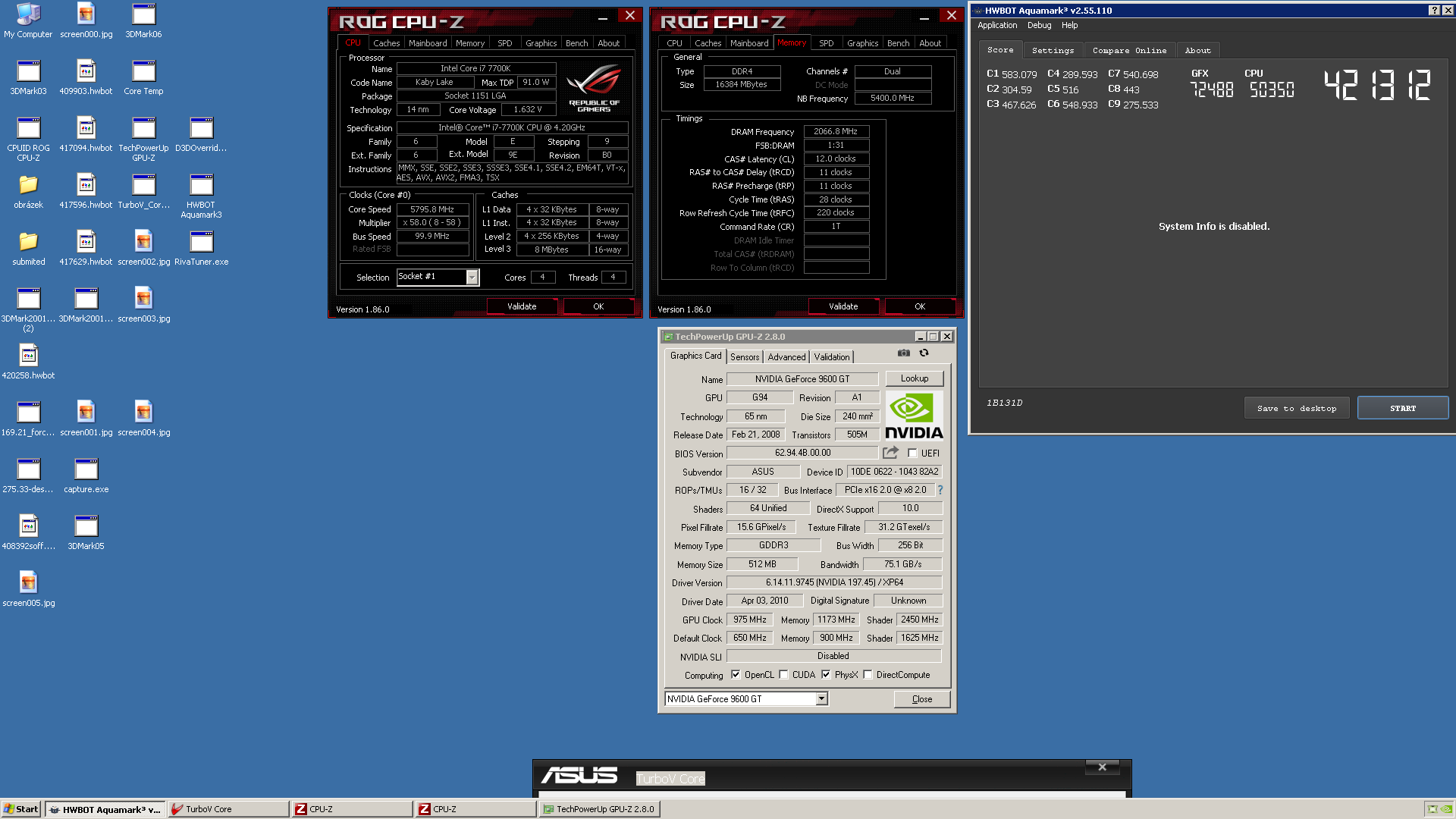Toggle the PhysX computing checkbox
1456x819 pixels.
point(826,675)
